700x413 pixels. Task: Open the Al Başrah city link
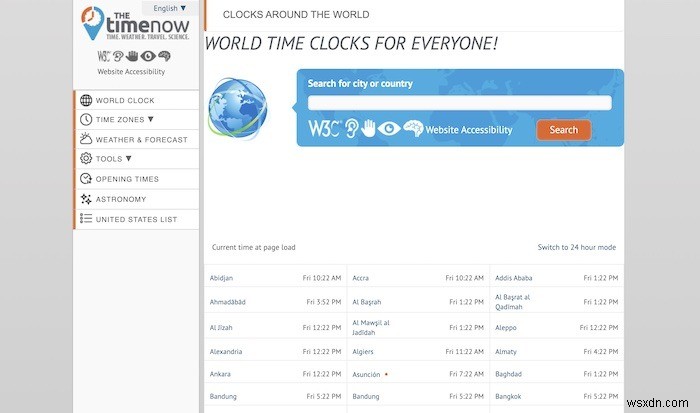[x=367, y=302]
